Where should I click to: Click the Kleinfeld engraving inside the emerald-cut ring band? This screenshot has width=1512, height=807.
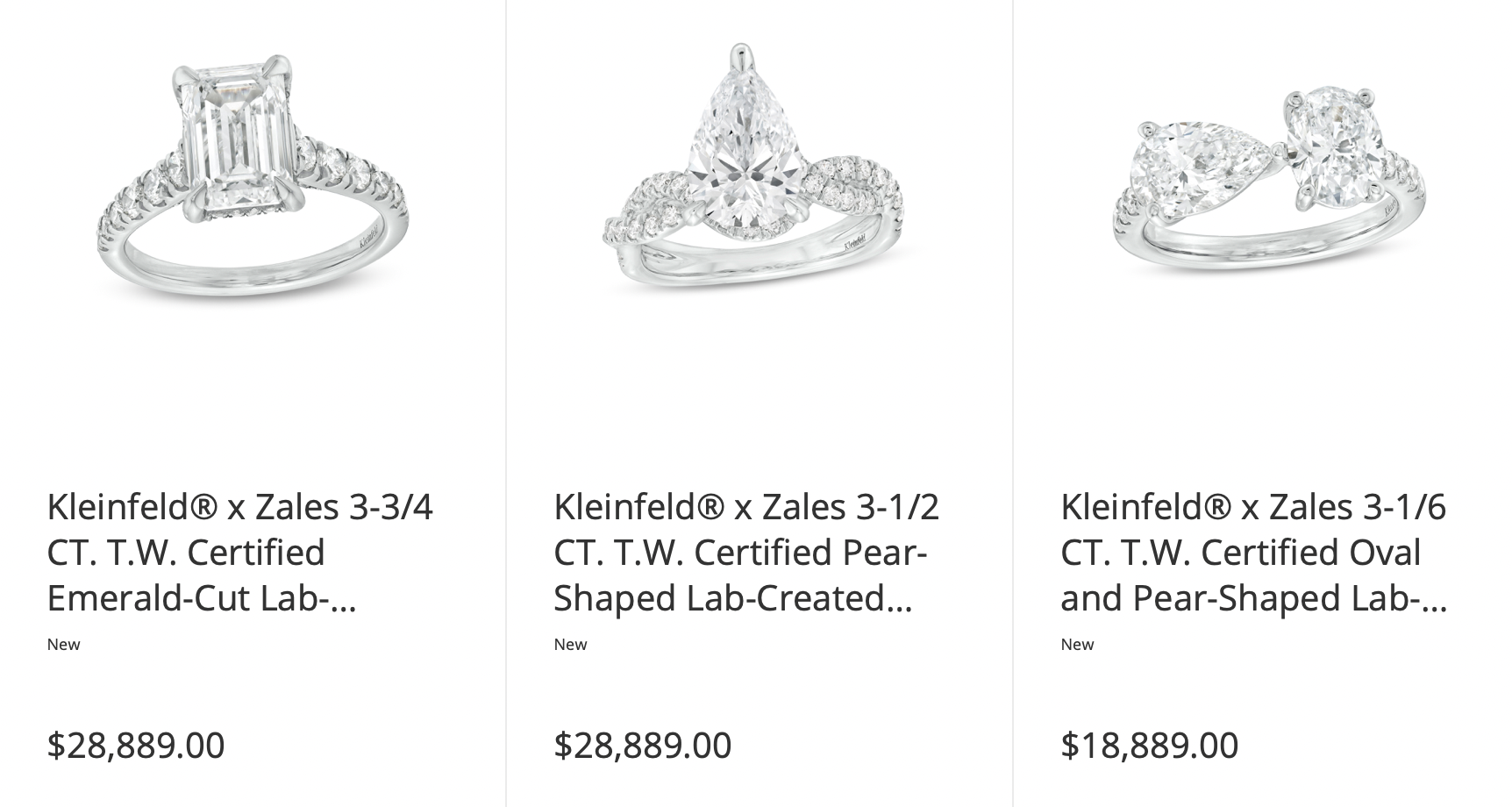click(371, 237)
